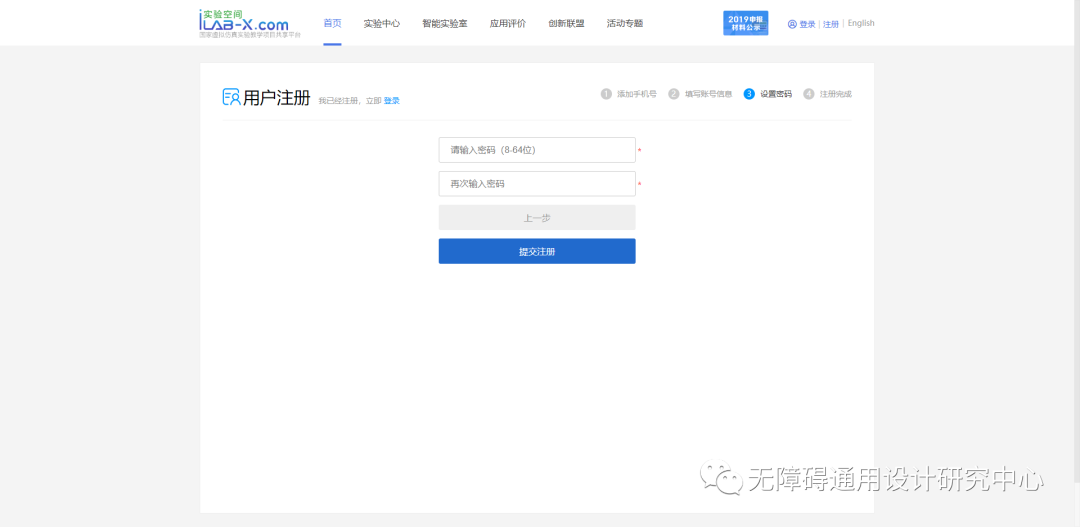Viewport: 1080px width, 527px height.
Task: Select 应用评价 in top navigation
Action: tap(507, 23)
